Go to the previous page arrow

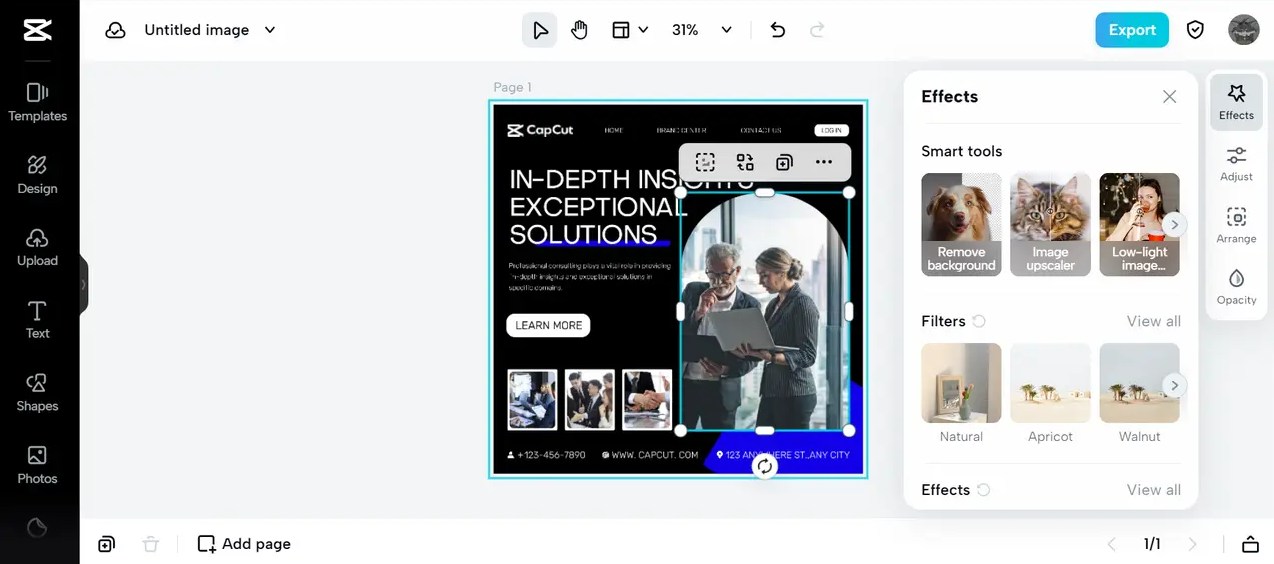point(1111,544)
